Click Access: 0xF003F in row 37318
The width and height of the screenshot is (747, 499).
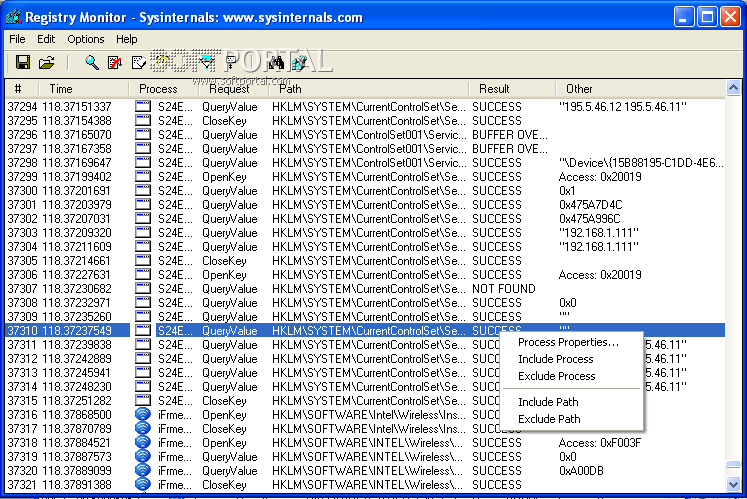coord(599,443)
